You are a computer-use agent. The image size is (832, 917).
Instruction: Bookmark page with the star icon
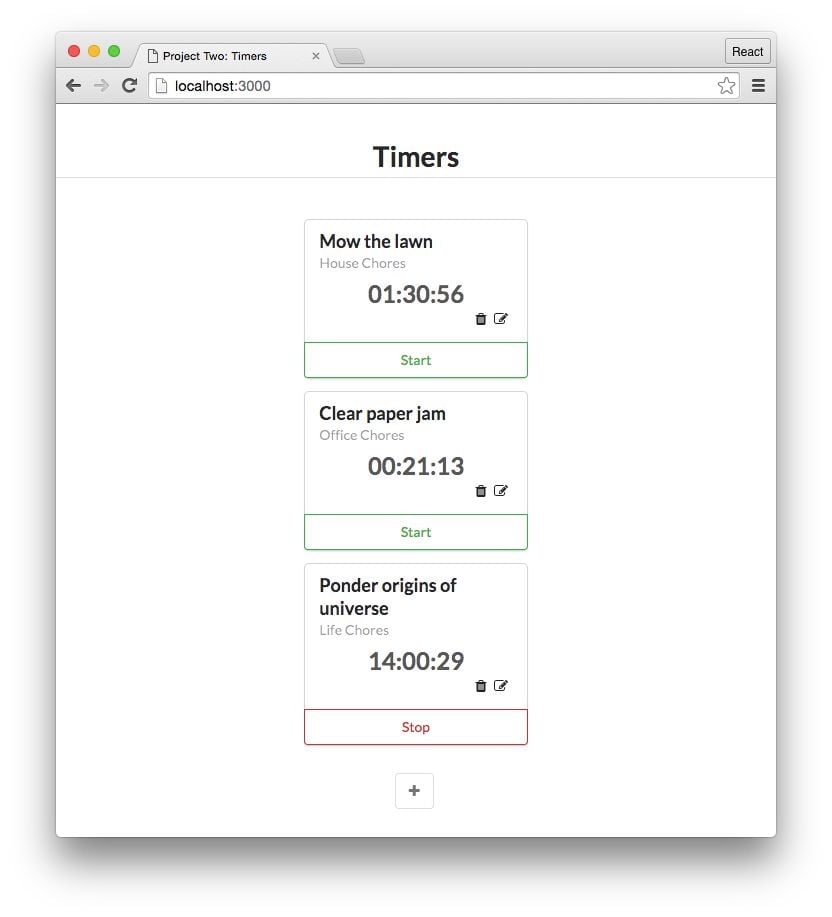click(726, 86)
